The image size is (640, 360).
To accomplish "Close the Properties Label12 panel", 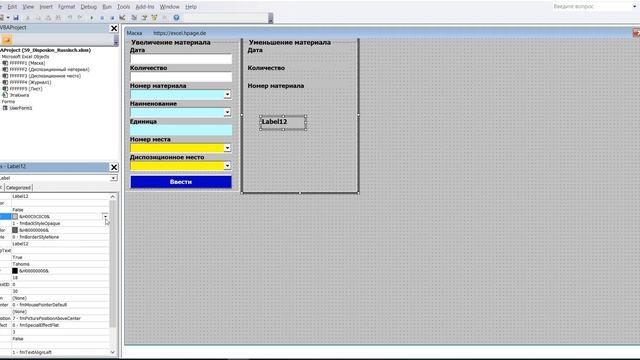I will tap(114, 167).
